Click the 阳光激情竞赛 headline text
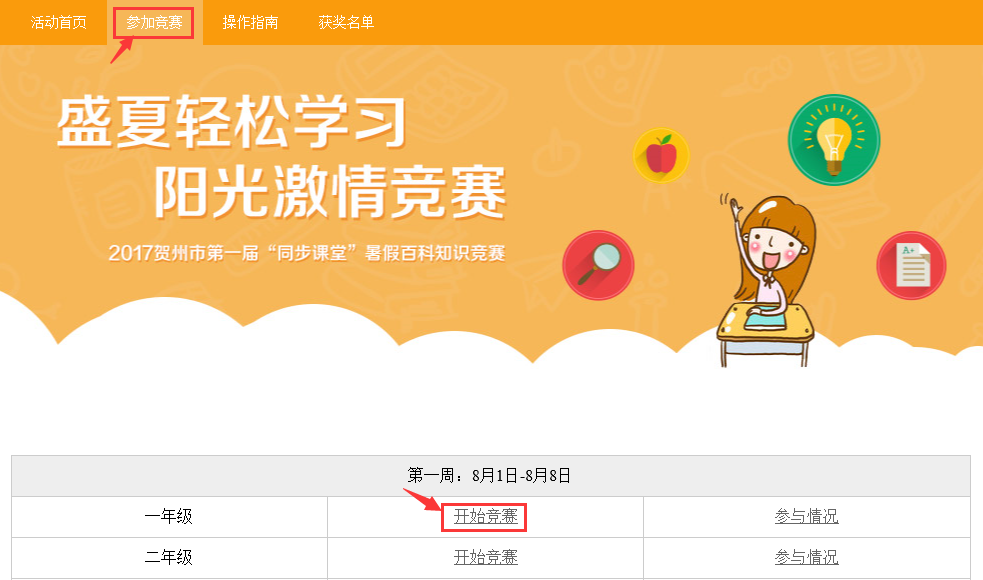 click(x=330, y=192)
